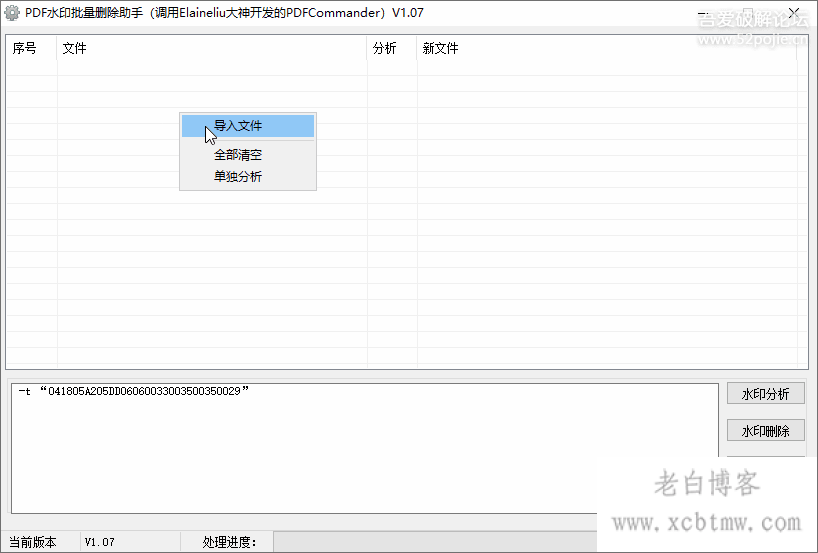Click the 当前版本 status label

[x=33, y=542]
